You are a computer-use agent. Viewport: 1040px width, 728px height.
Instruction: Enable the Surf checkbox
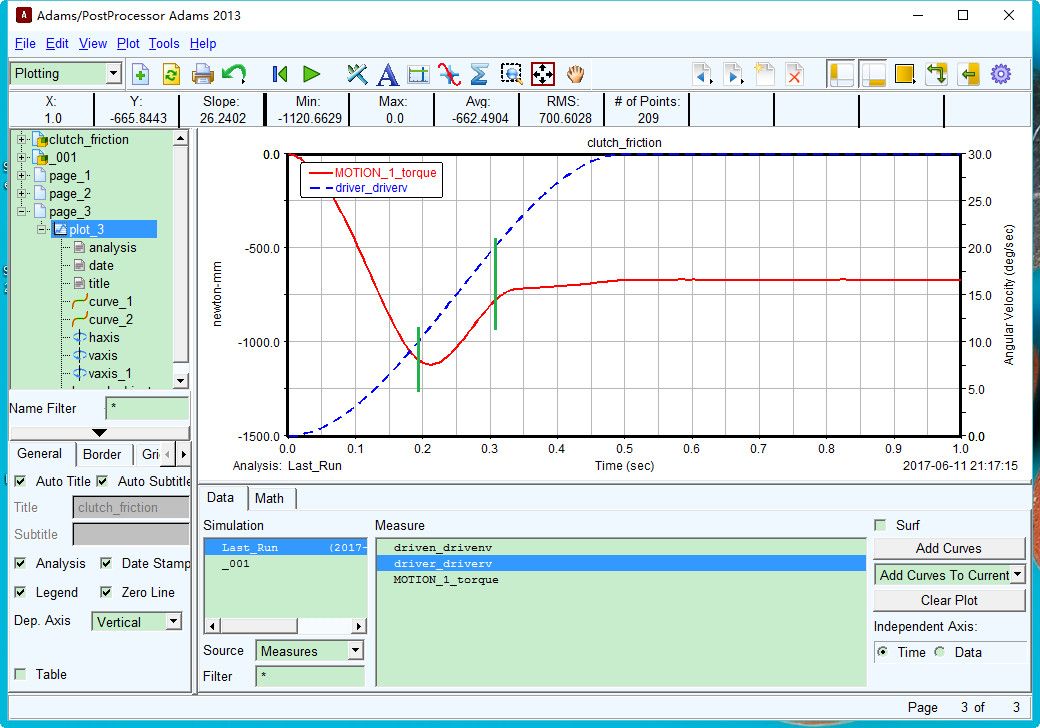pos(880,525)
